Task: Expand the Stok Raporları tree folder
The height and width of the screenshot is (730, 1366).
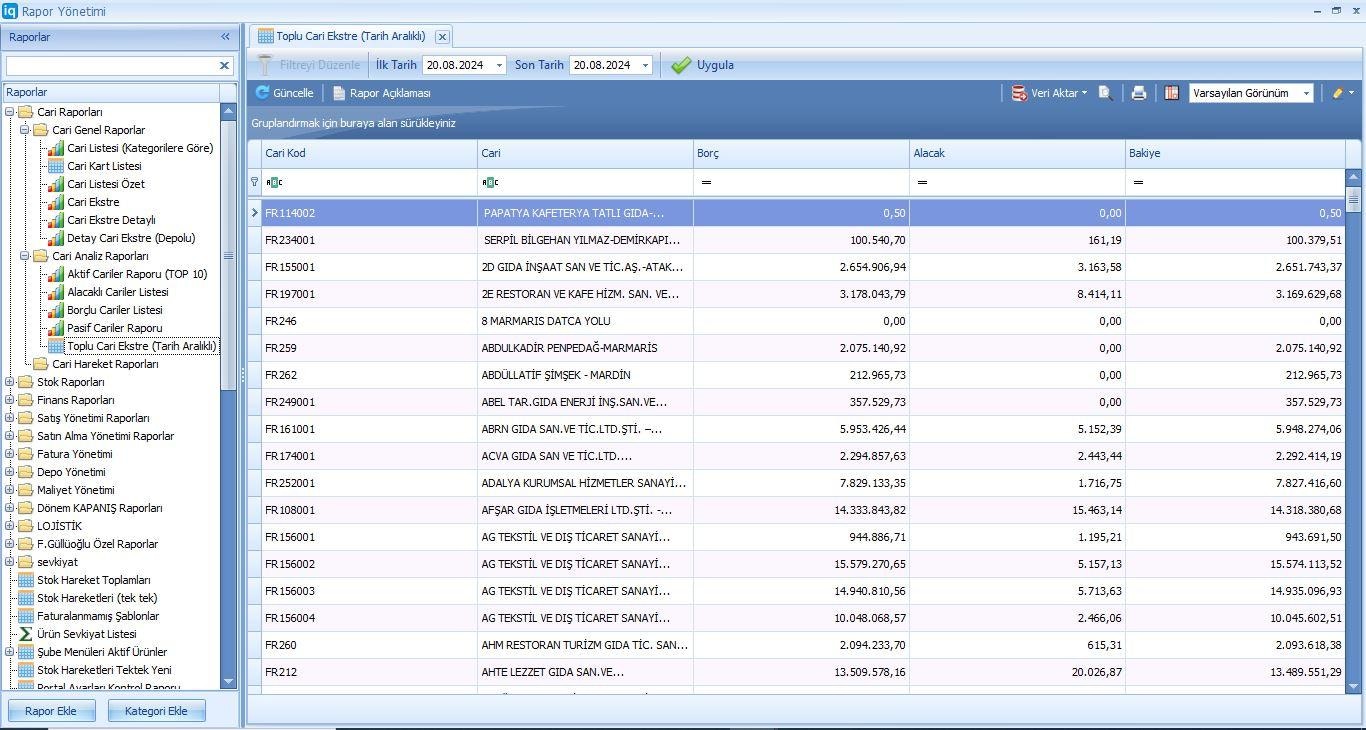Action: (10, 382)
